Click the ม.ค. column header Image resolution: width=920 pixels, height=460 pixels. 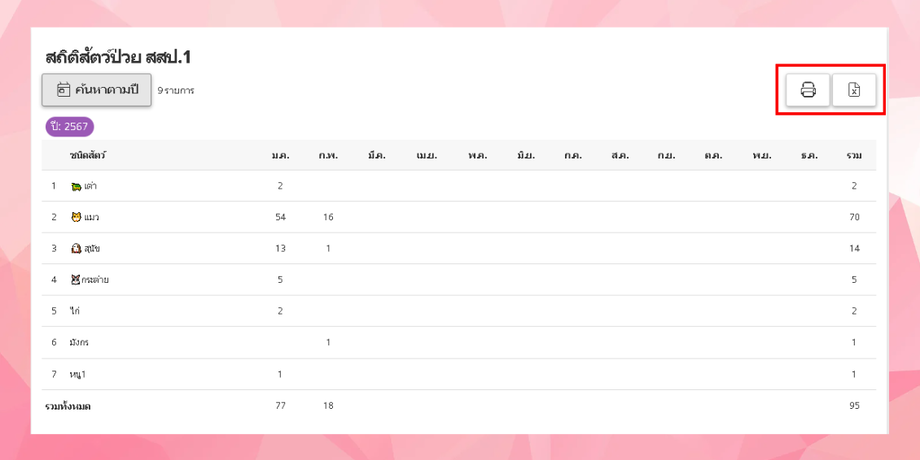pyautogui.click(x=280, y=155)
